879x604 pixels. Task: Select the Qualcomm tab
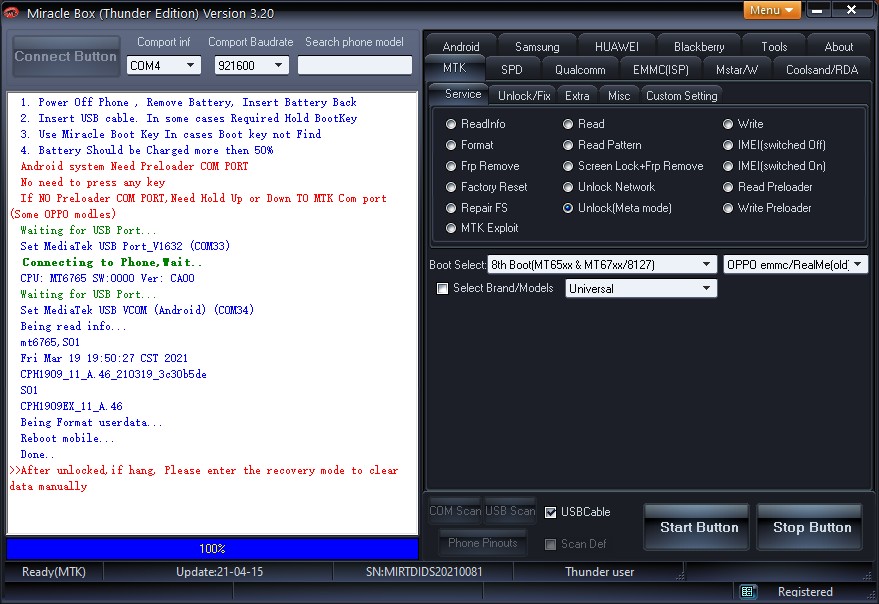(x=580, y=70)
